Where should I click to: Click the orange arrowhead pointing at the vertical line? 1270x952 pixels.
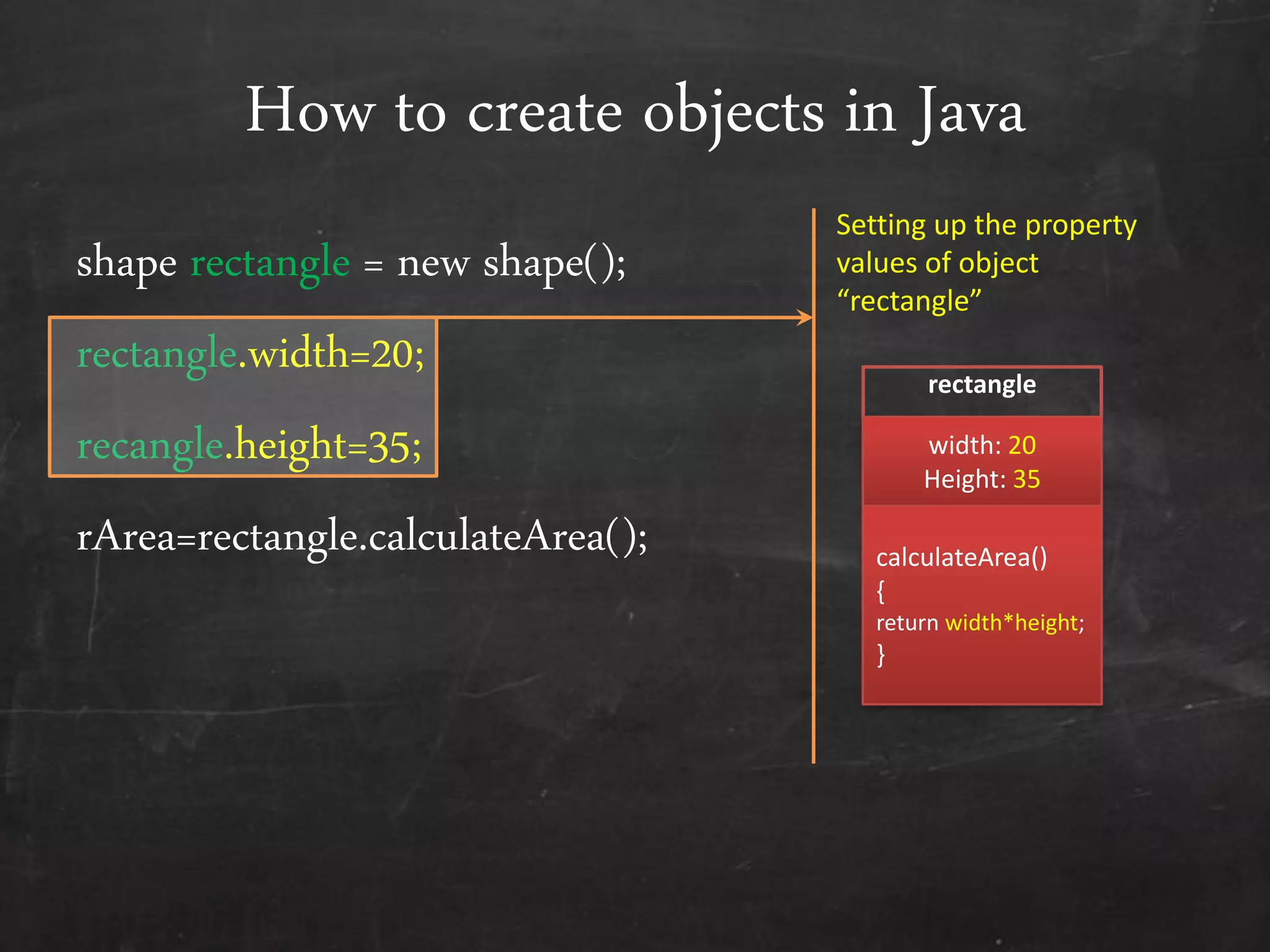click(805, 318)
